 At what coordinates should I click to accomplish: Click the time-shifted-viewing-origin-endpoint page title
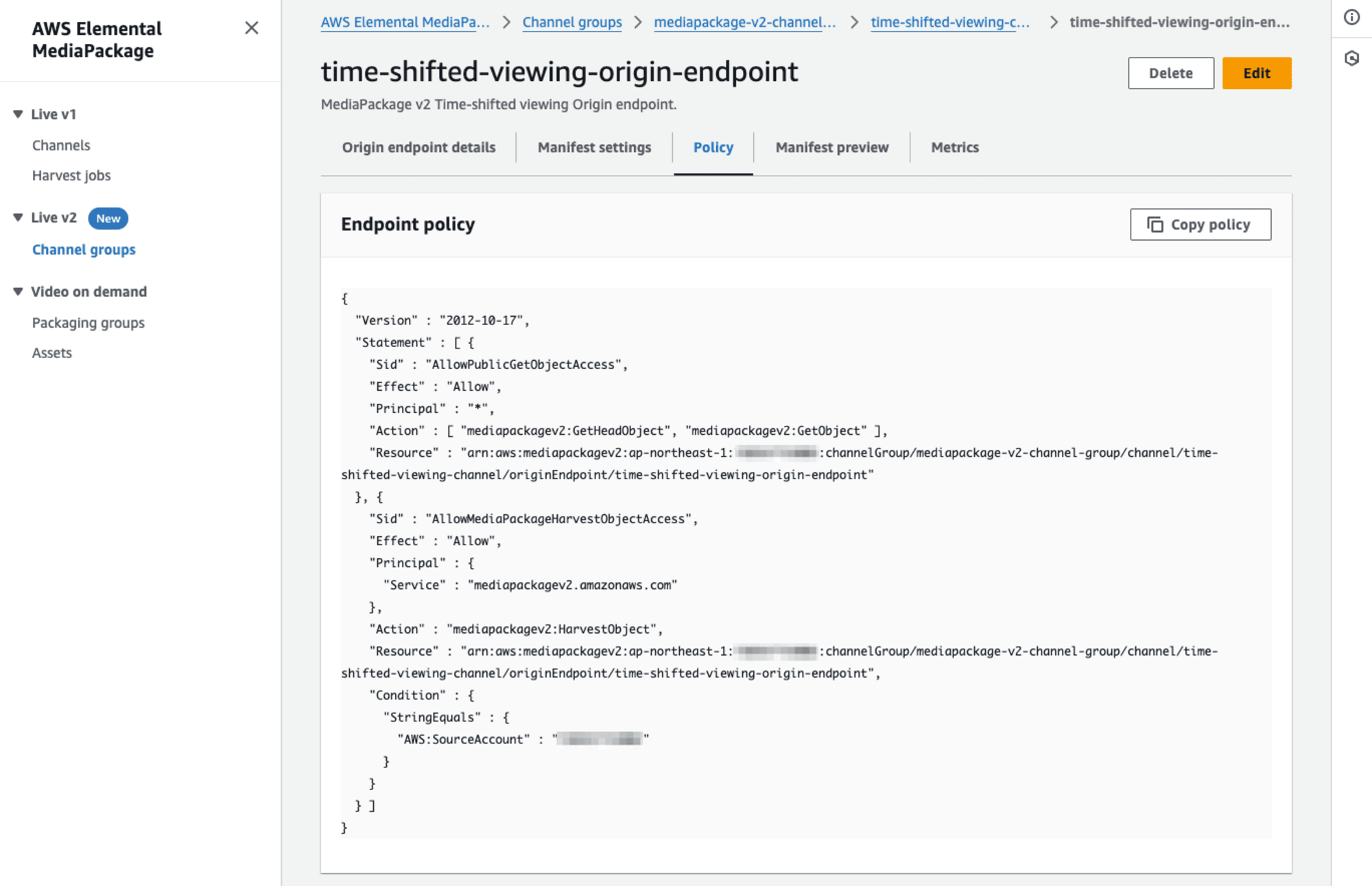[x=560, y=72]
